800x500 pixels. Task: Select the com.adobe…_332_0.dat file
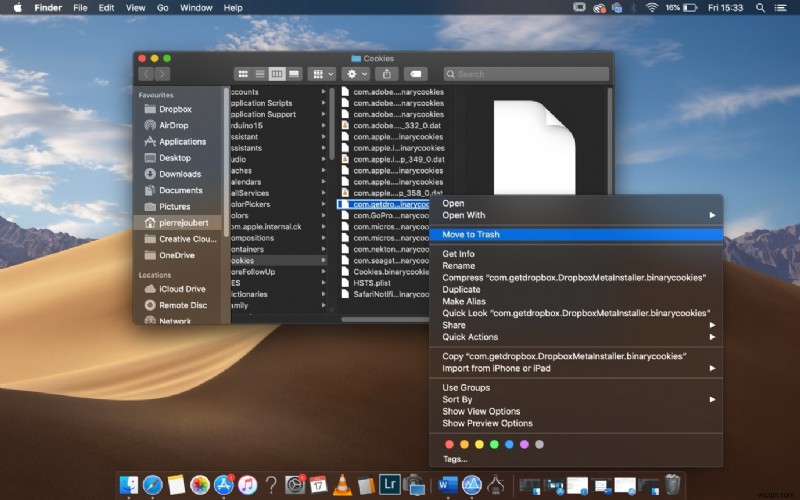393,126
